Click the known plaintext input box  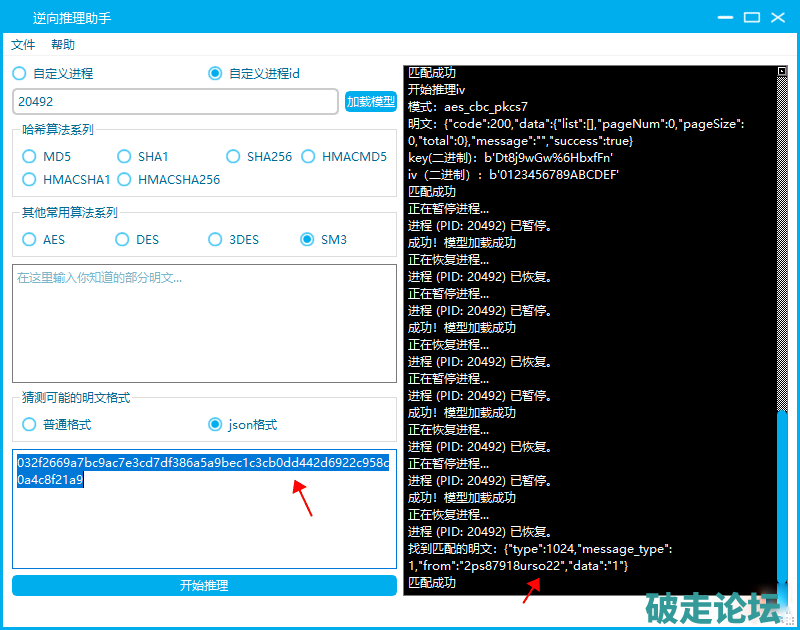204,323
